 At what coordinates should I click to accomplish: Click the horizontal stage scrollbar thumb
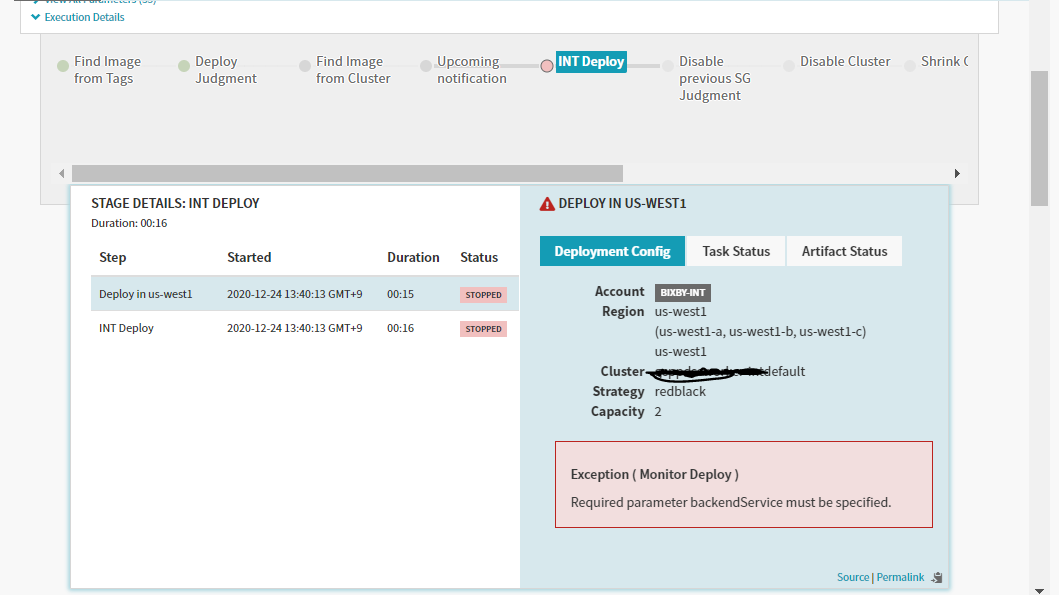point(347,174)
